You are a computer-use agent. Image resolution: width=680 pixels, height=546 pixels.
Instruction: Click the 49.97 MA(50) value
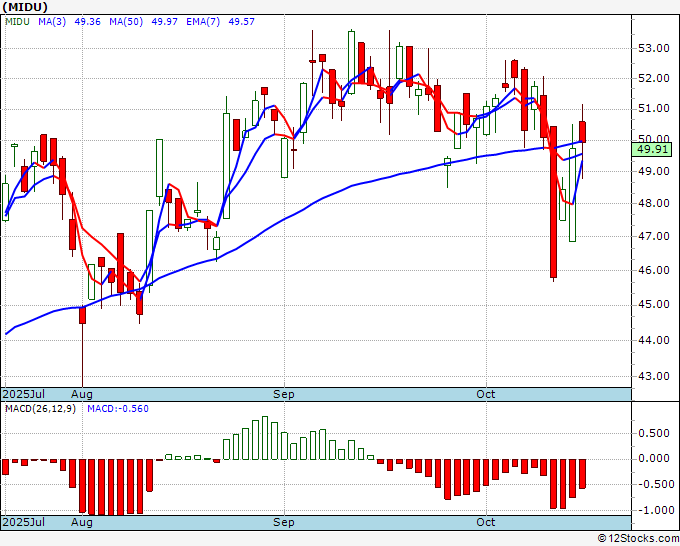(164, 22)
